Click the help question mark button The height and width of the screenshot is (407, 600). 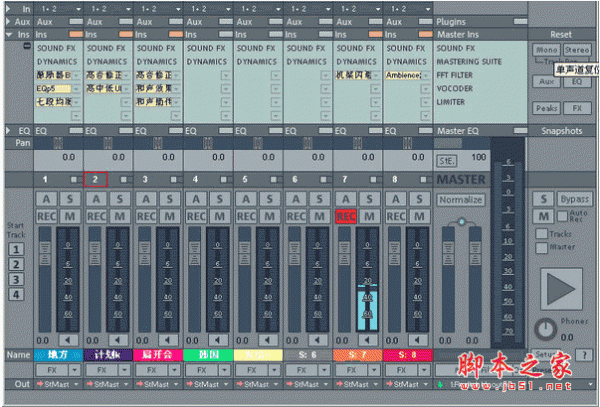click(x=584, y=355)
